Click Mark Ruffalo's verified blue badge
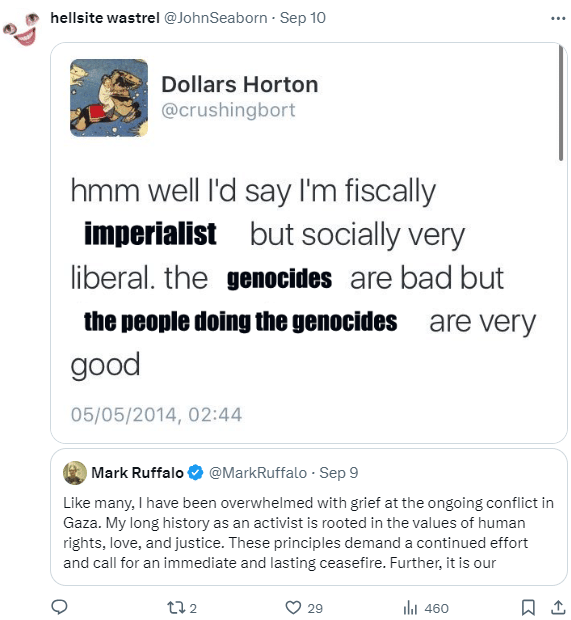The image size is (571, 620). 195,473
